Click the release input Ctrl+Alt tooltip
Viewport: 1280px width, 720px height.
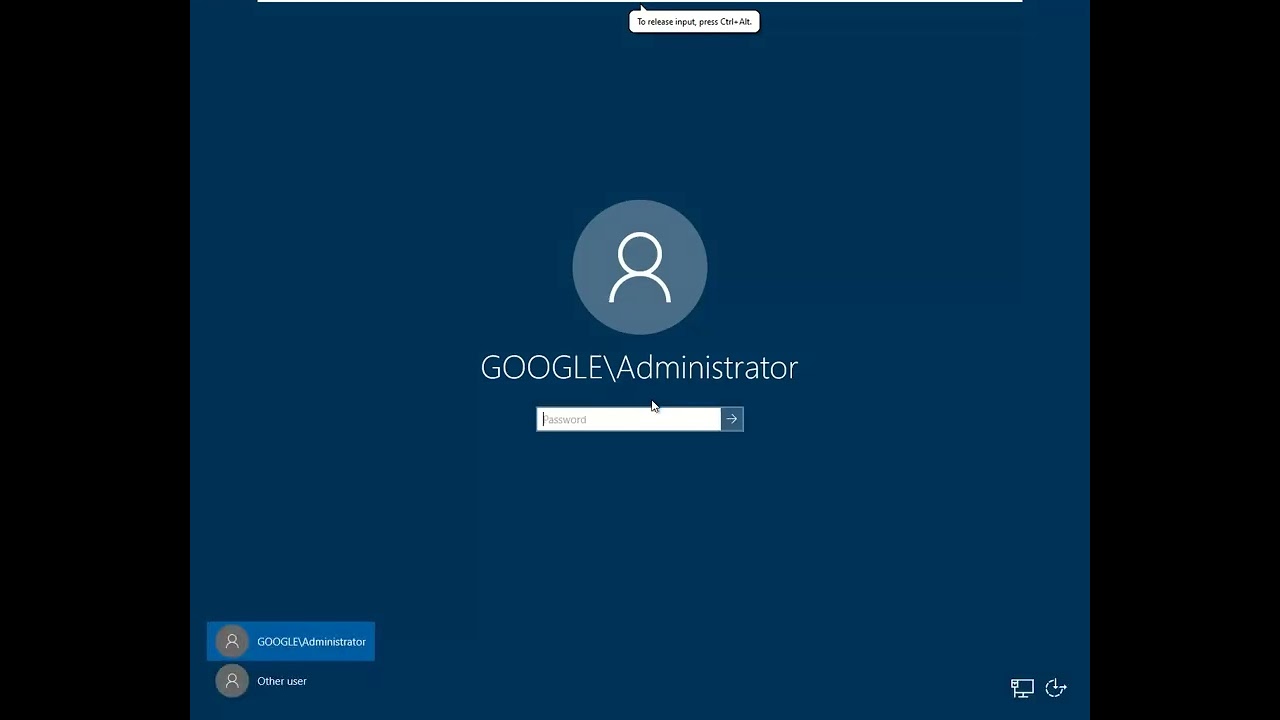[x=694, y=21]
